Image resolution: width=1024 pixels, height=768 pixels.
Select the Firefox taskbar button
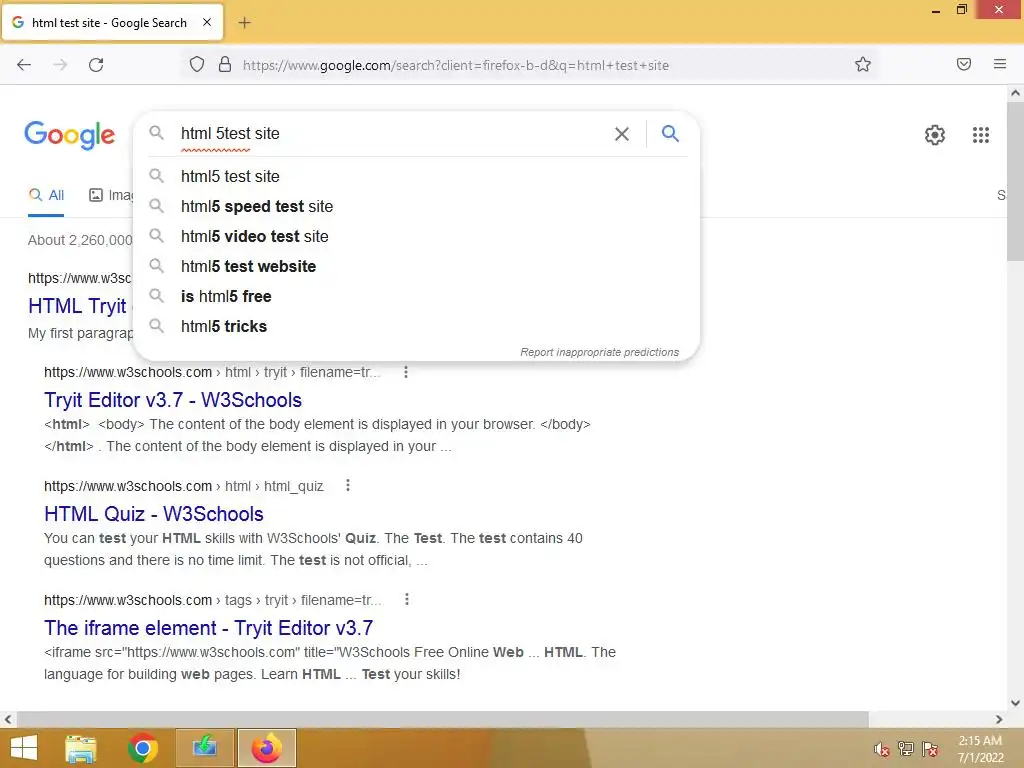coord(266,748)
